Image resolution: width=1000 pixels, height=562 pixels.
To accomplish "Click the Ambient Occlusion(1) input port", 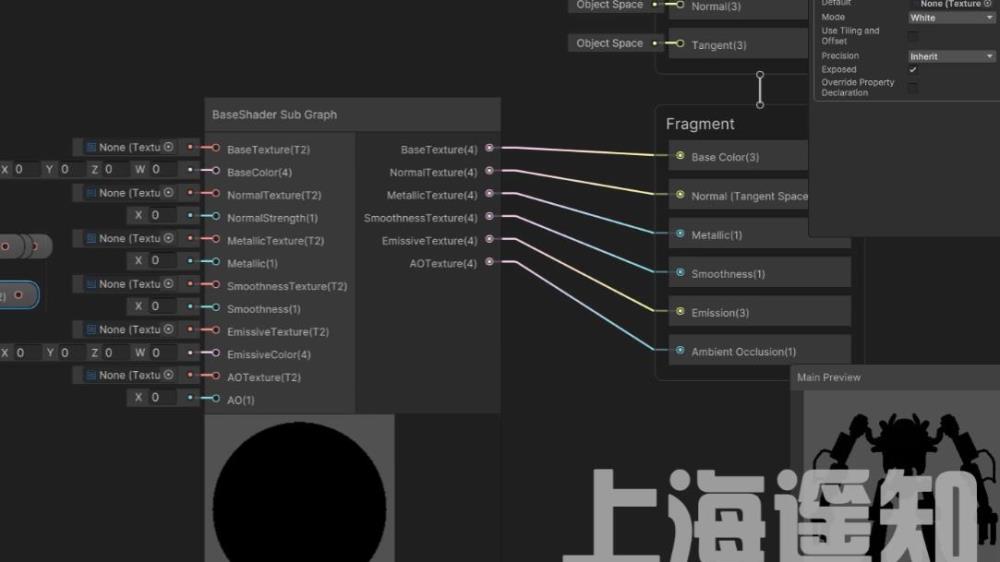I will (680, 351).
